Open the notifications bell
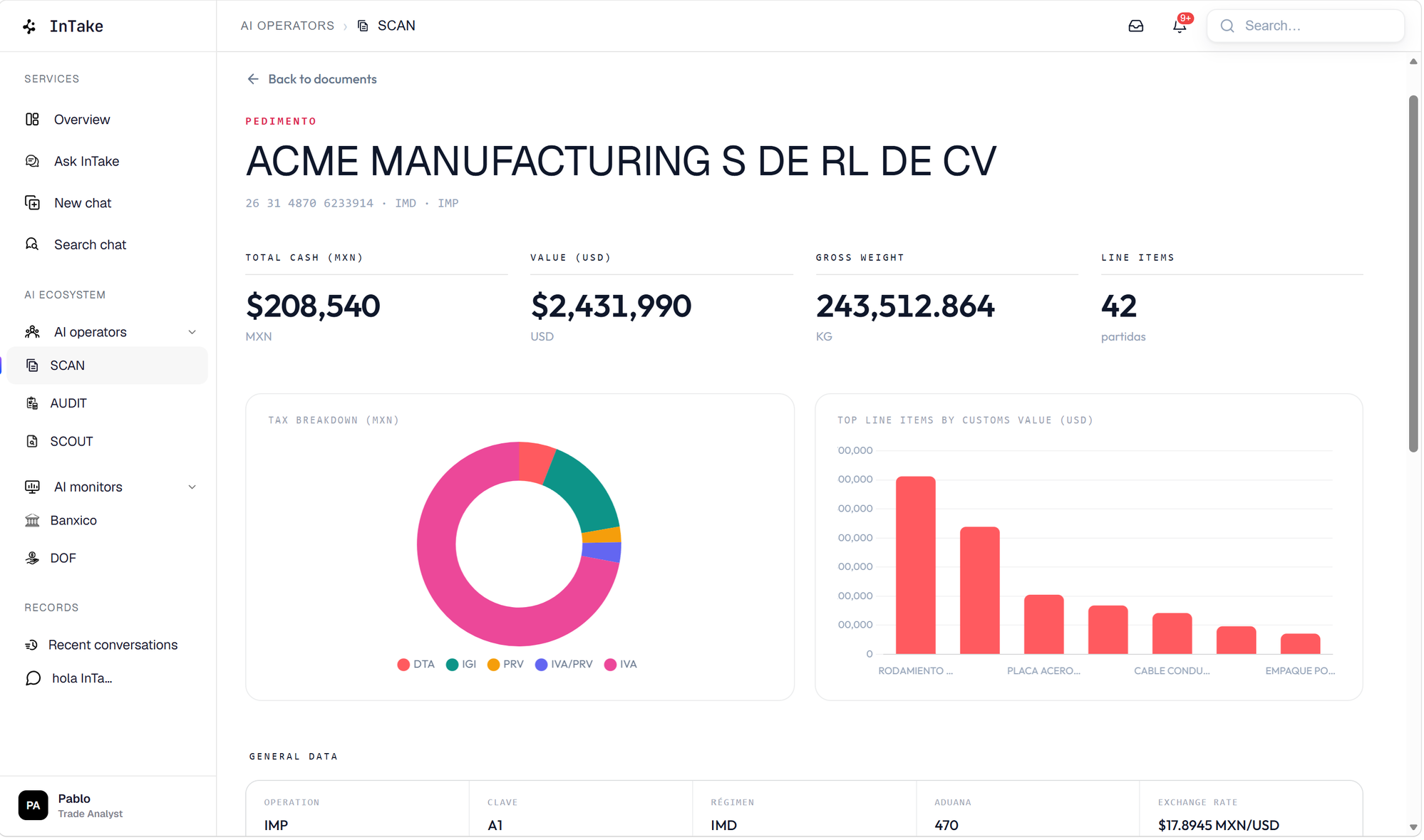Image resolution: width=1424 pixels, height=840 pixels. pyautogui.click(x=1180, y=26)
